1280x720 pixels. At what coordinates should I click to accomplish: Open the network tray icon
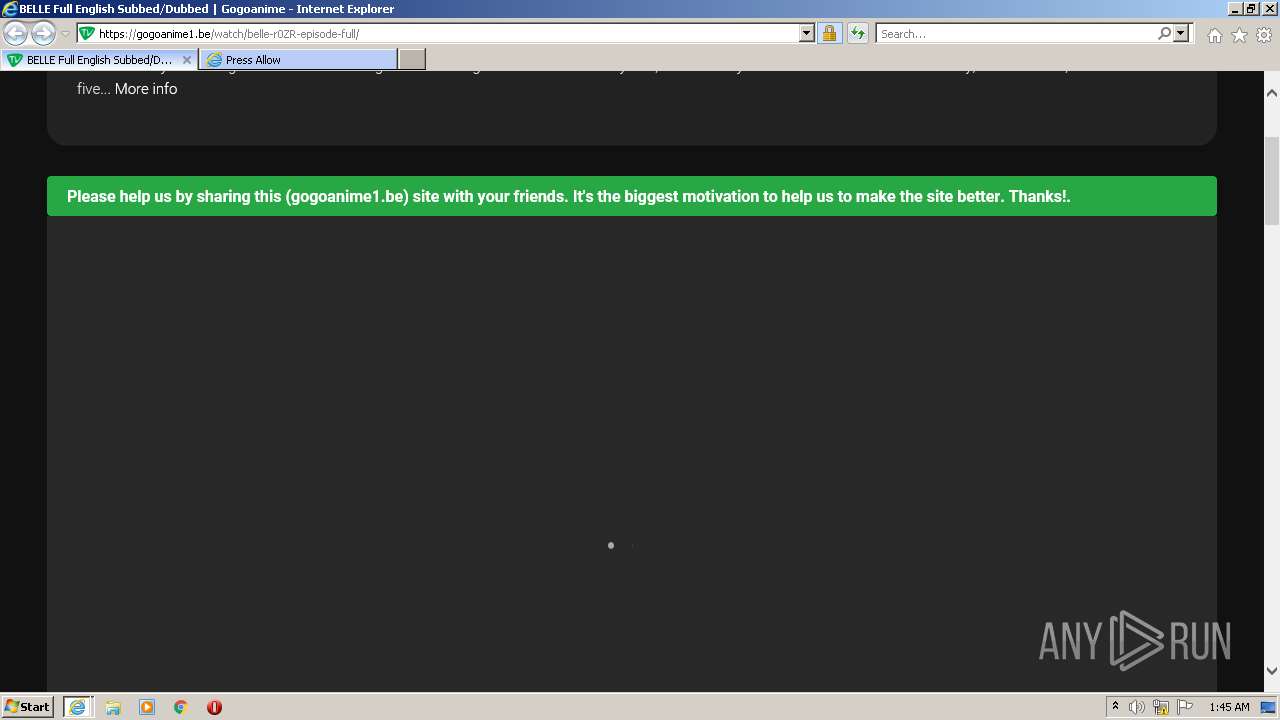1161,707
